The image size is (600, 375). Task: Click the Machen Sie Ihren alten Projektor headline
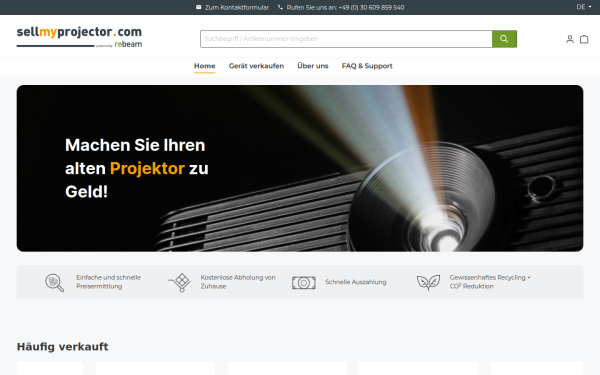pos(137,168)
